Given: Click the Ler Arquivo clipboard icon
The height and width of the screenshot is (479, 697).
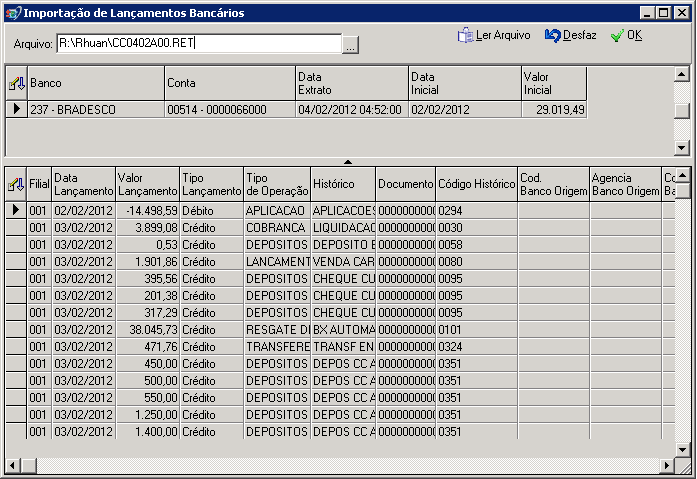Looking at the screenshot, I should 465,35.
